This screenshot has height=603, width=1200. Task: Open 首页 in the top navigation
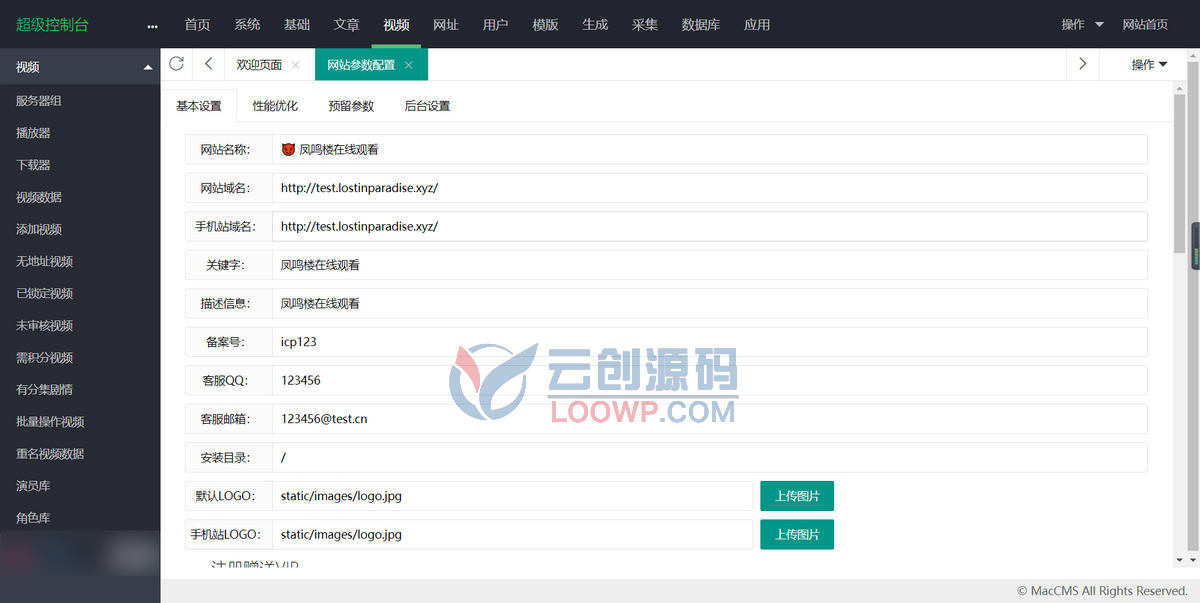[197, 24]
